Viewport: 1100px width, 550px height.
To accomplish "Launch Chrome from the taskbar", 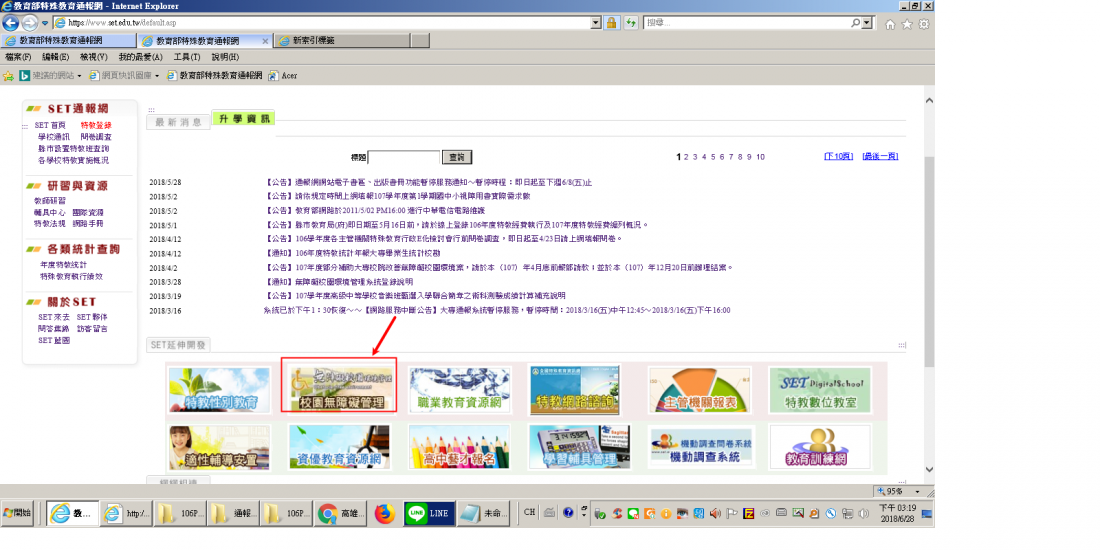I will [x=341, y=514].
